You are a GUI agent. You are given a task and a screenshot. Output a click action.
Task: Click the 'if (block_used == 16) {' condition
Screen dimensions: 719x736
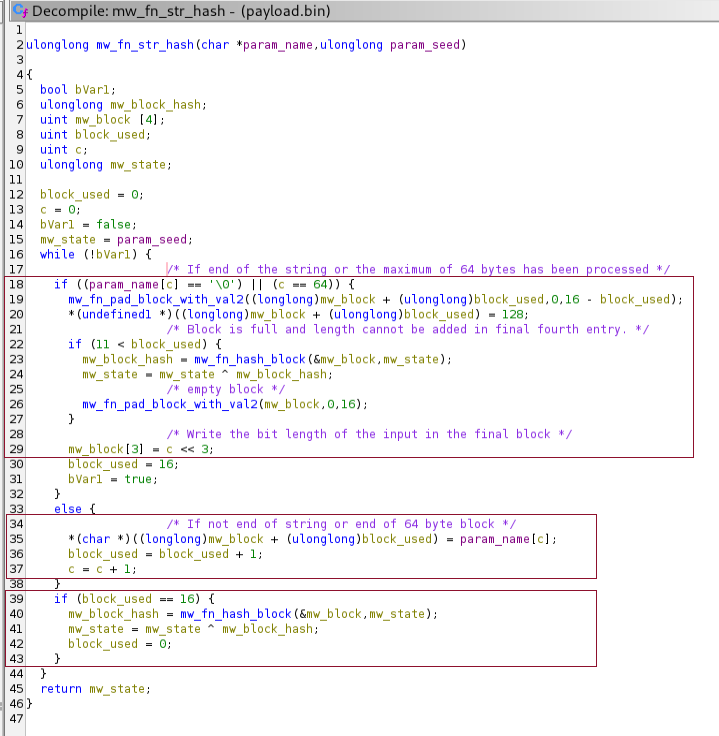pos(135,599)
